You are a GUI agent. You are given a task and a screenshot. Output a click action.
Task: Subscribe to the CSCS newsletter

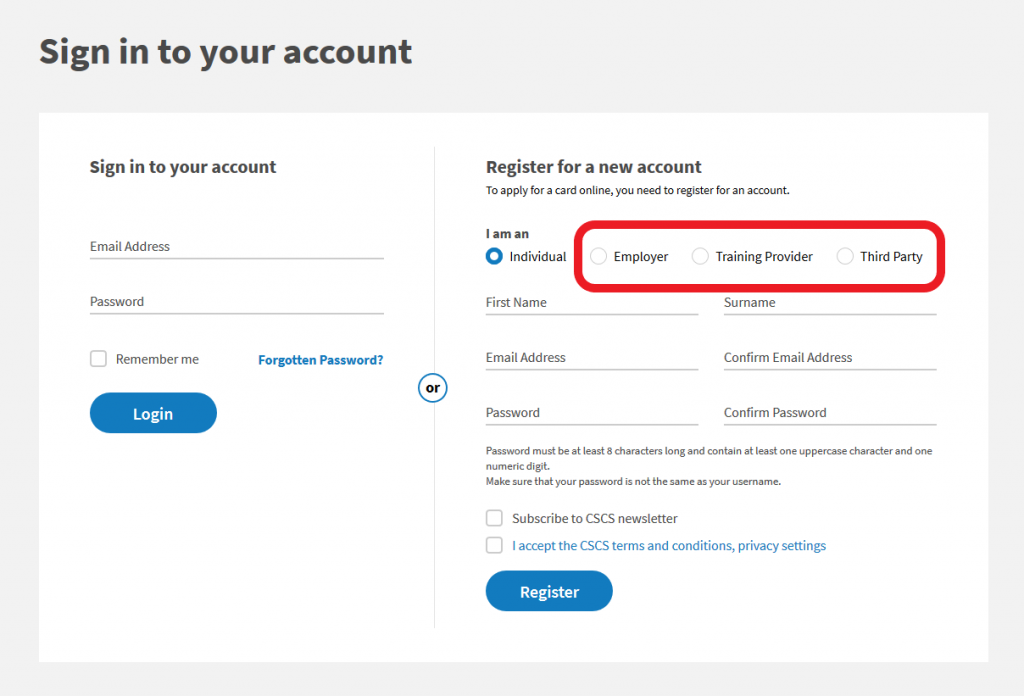(494, 518)
